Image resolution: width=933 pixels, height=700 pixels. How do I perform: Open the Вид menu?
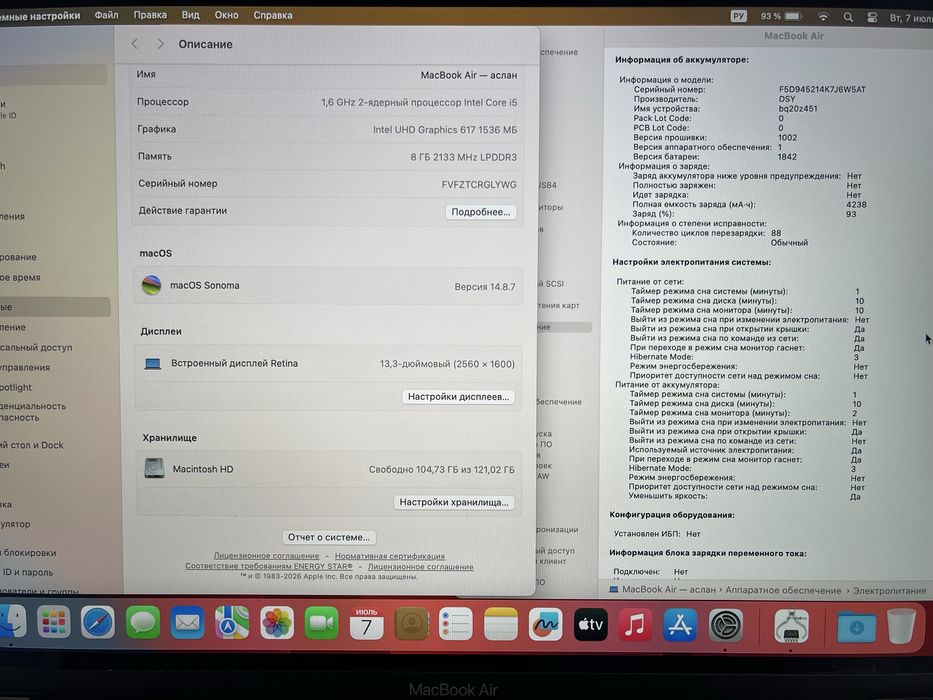(x=190, y=15)
